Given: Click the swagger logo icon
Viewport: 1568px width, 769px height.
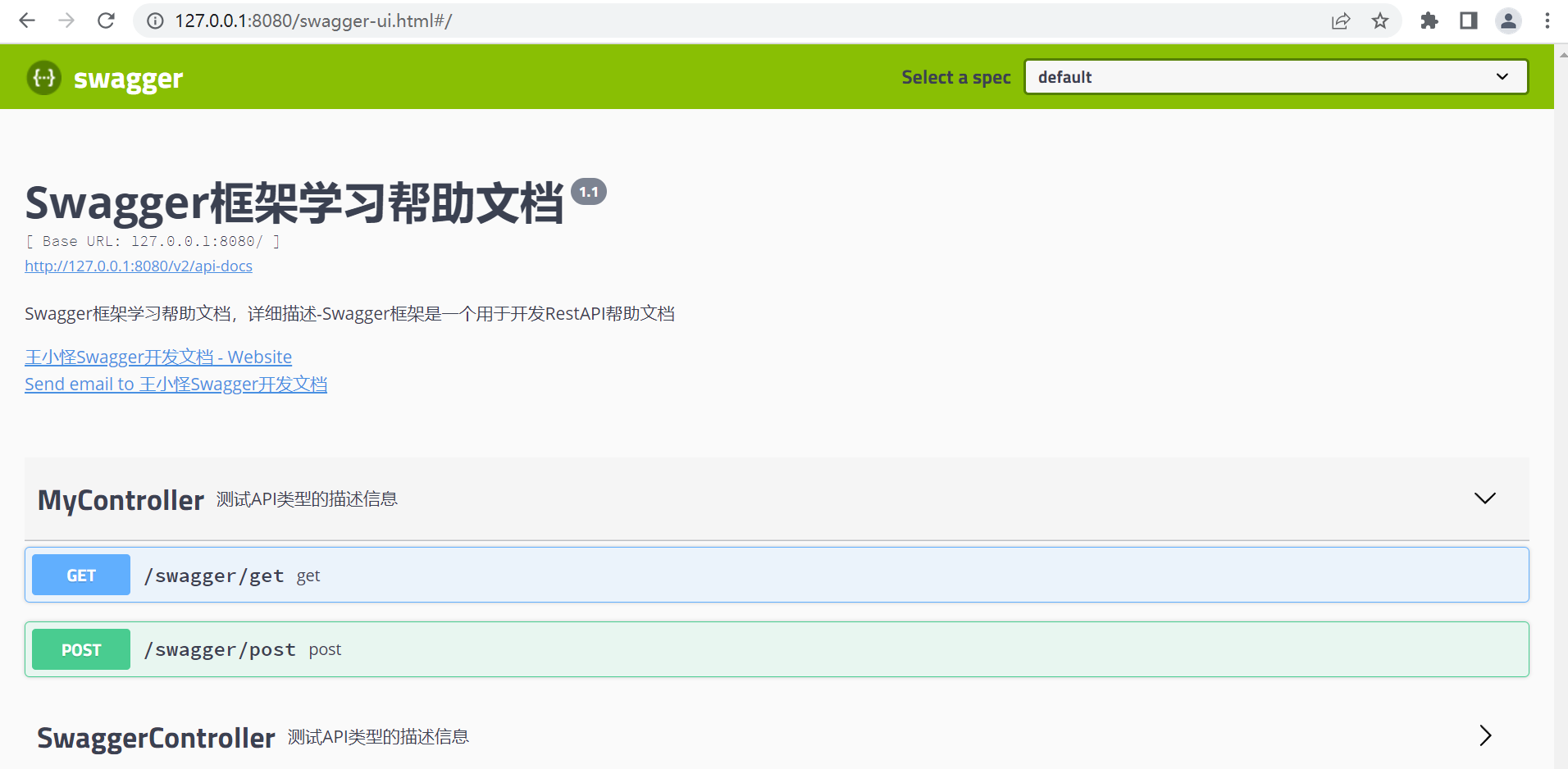Looking at the screenshot, I should [43, 77].
